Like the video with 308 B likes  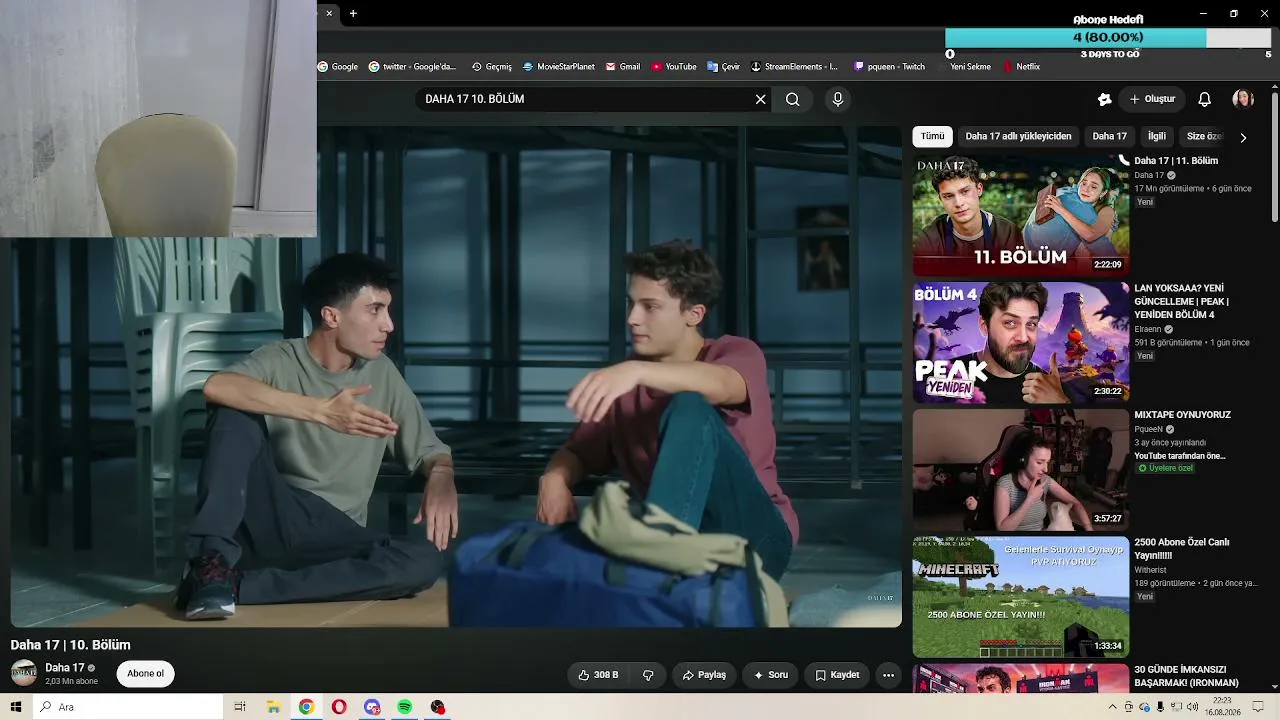coord(598,675)
